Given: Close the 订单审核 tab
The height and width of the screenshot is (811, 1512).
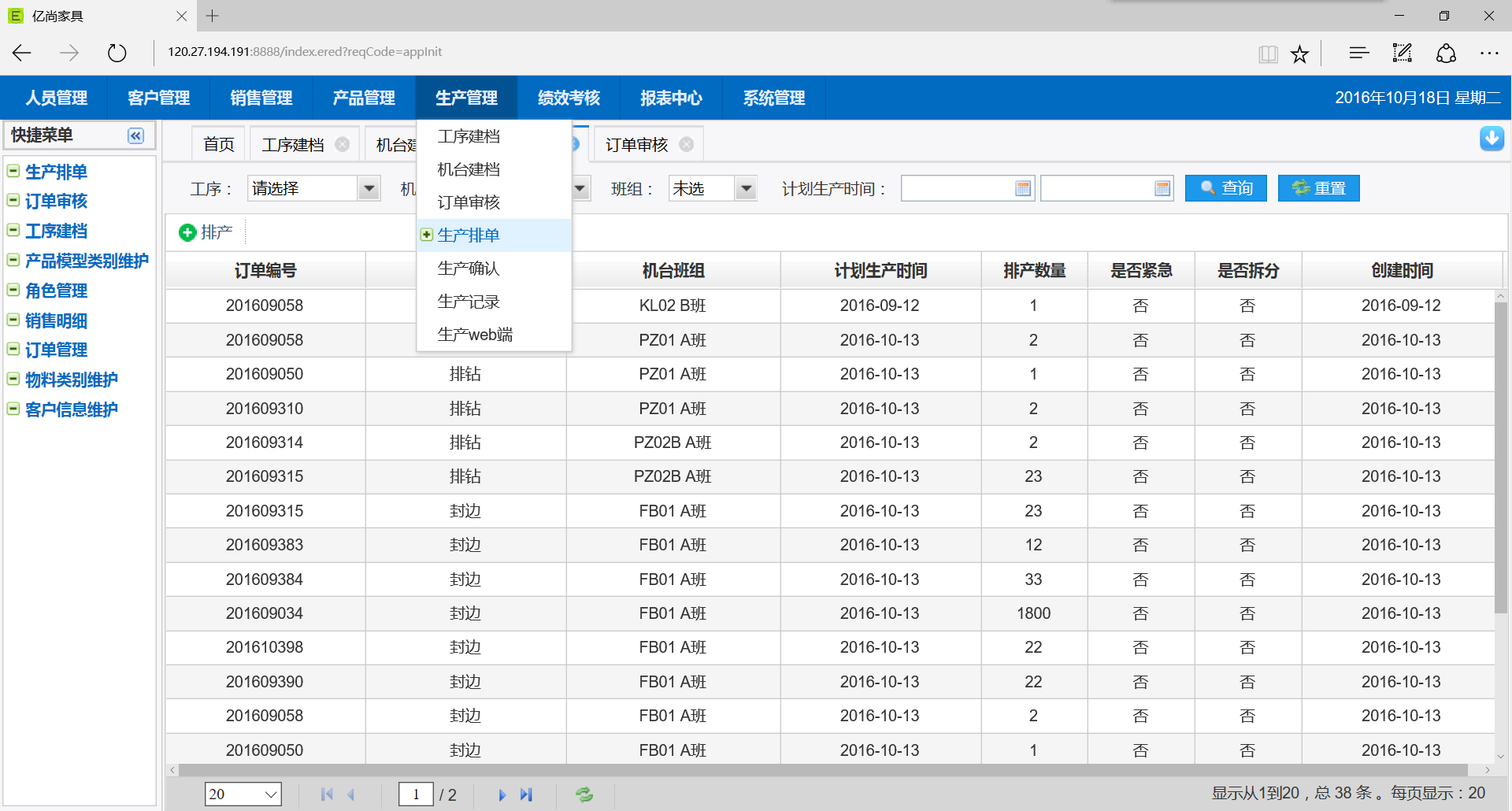Looking at the screenshot, I should pyautogui.click(x=687, y=145).
